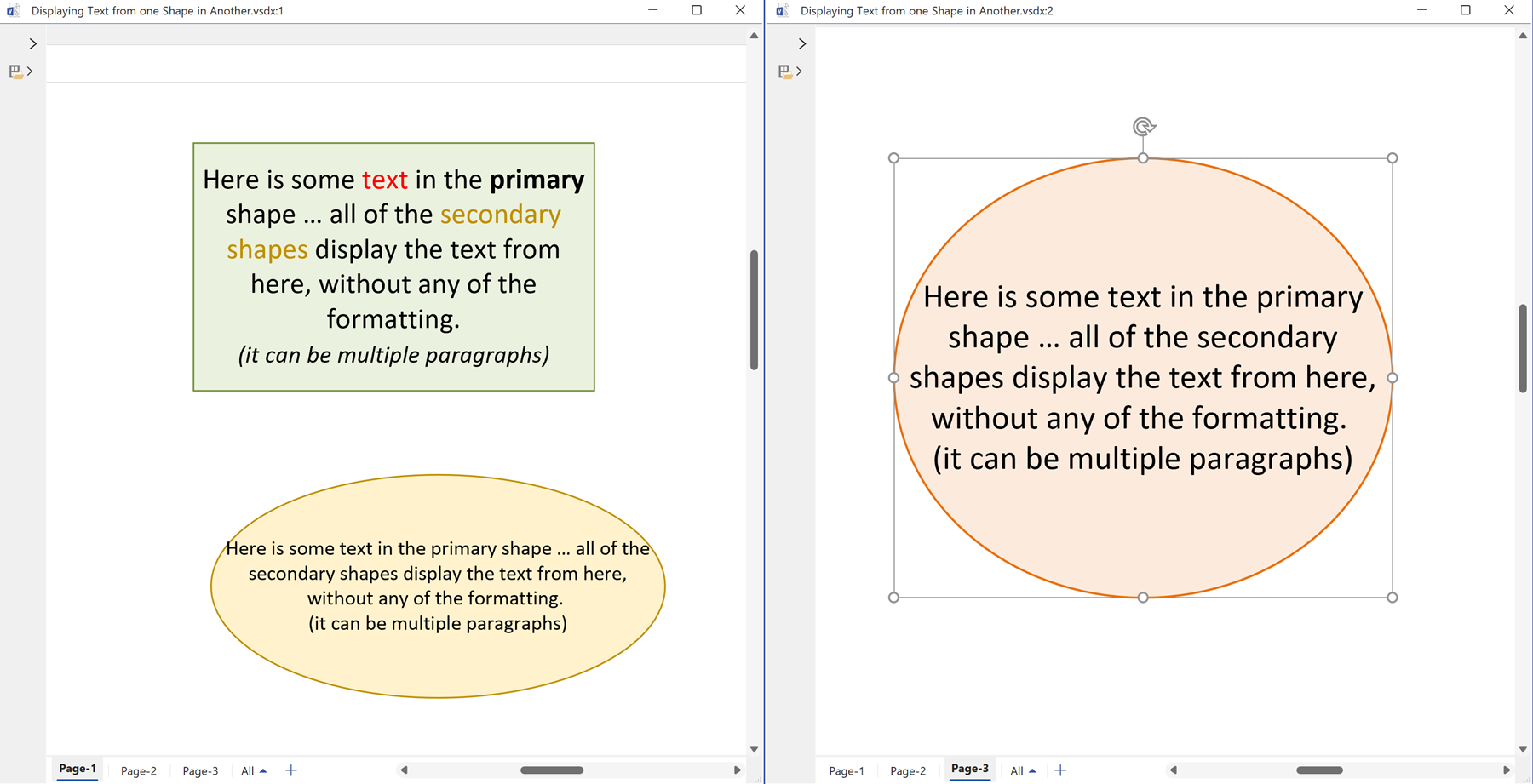Open the All pages dropdown in the left window
Viewport: 1533px width, 784px height.
pos(253,770)
